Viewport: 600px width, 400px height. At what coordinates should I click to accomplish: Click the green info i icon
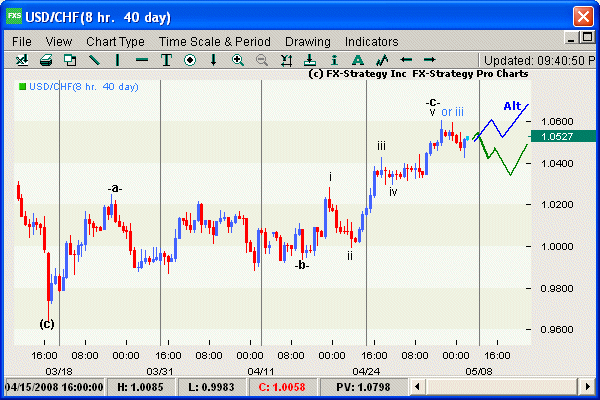pos(334,60)
